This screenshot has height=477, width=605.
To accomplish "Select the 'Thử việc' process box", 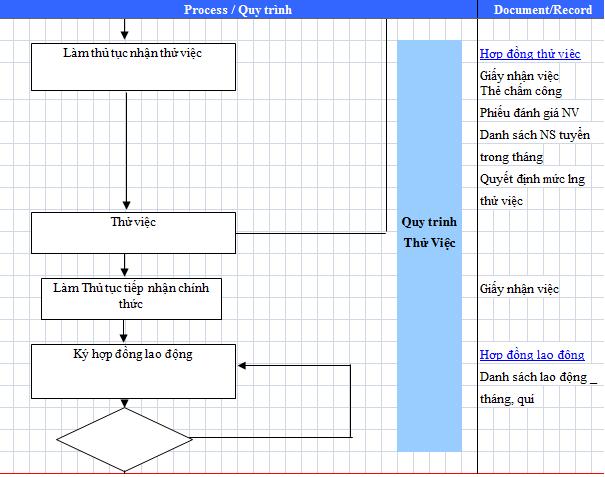I will (x=133, y=232).
